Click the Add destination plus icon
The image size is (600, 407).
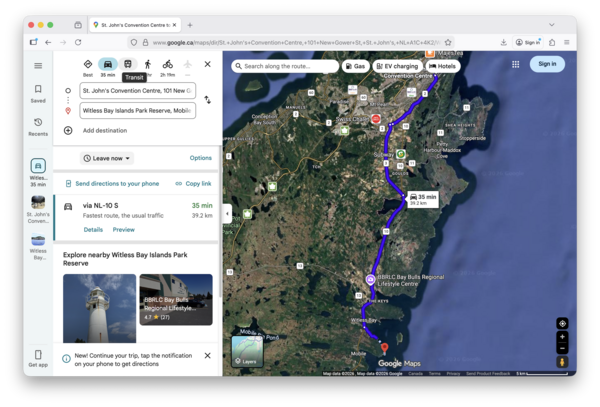68,130
